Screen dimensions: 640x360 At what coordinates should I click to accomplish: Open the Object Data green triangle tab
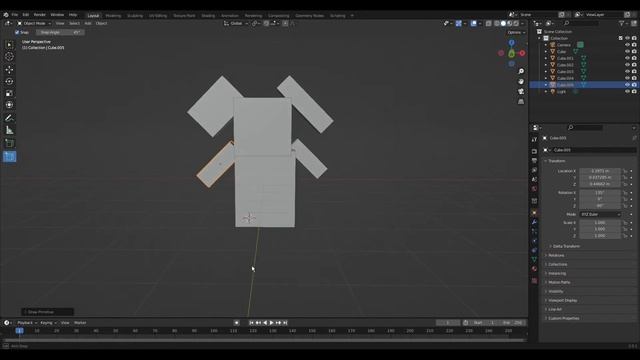coord(534,260)
